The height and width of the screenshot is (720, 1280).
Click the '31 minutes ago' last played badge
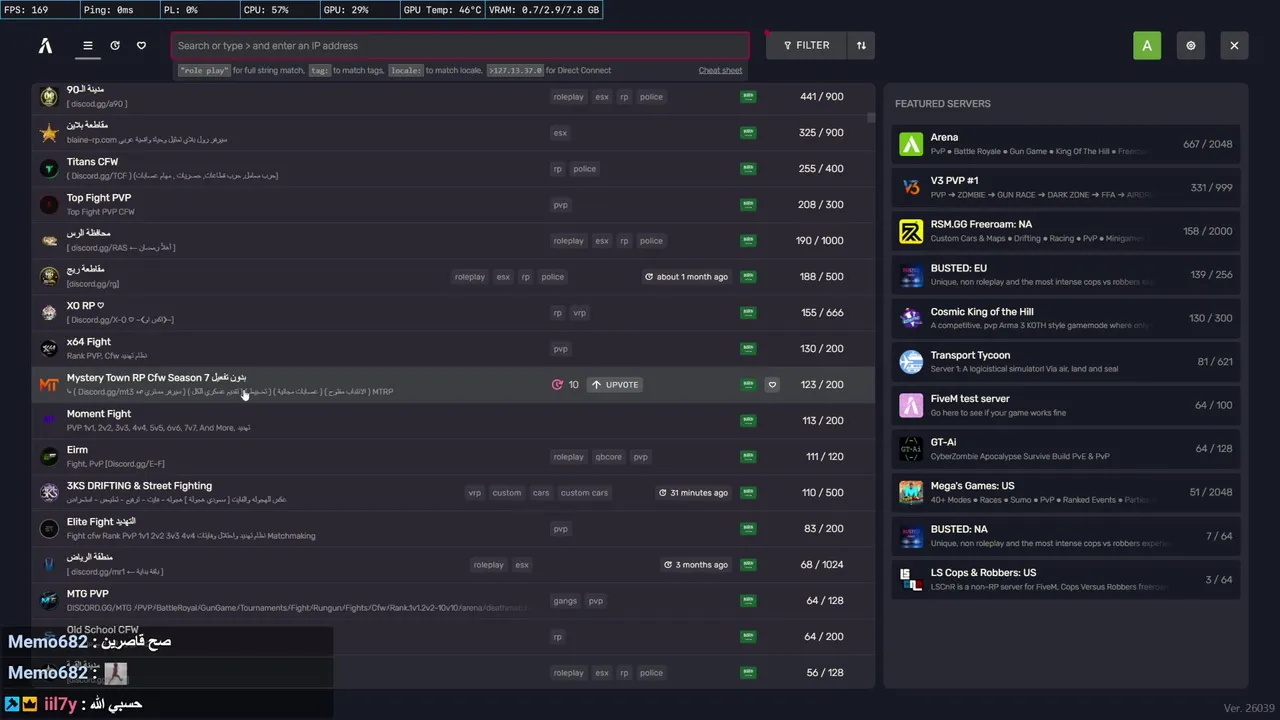pos(693,493)
